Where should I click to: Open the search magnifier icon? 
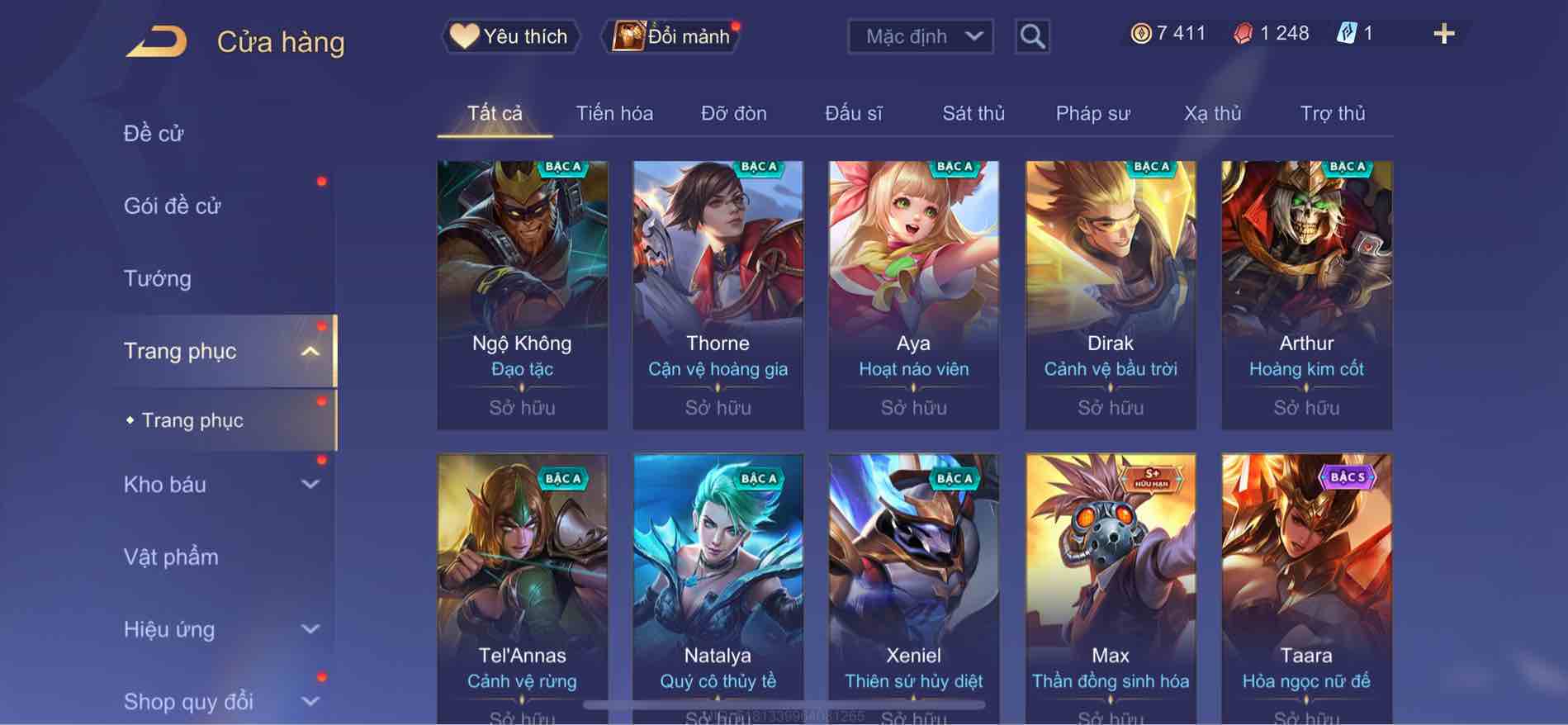pos(1032,36)
